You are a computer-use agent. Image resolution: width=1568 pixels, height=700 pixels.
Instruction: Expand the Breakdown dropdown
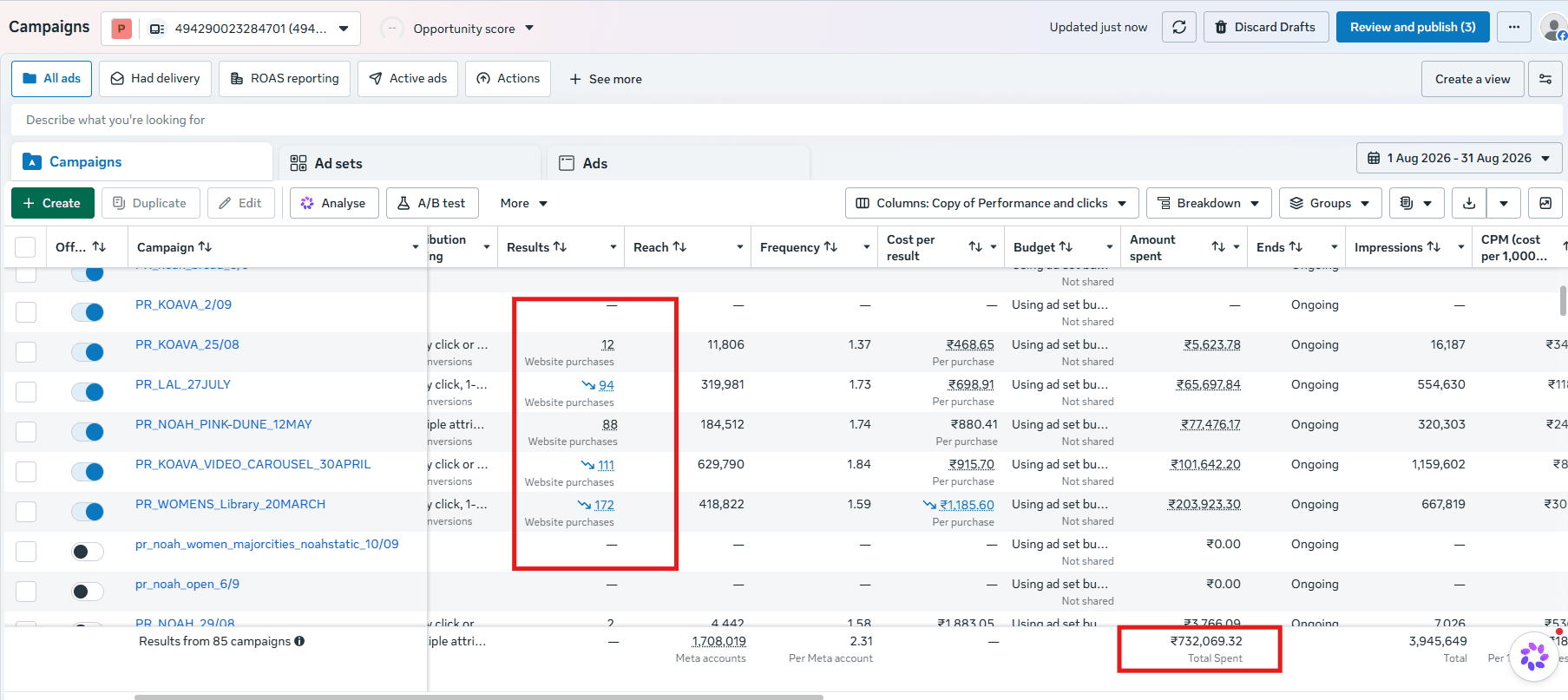coord(1209,203)
